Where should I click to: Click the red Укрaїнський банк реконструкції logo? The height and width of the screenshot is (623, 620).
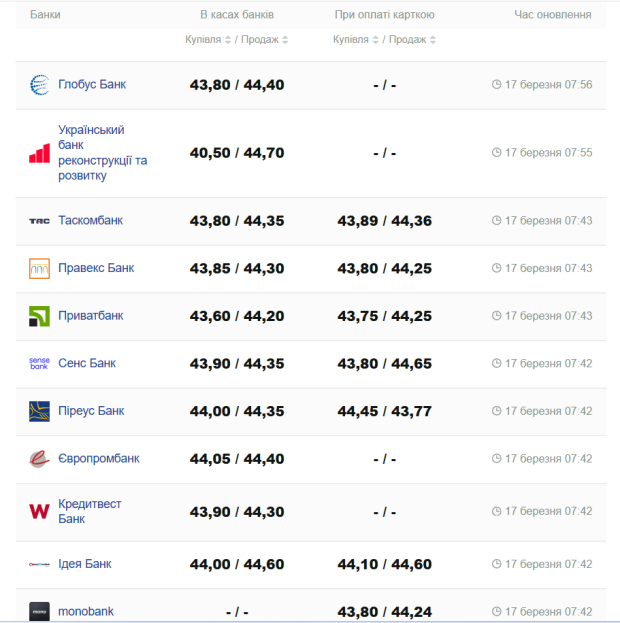click(39, 153)
